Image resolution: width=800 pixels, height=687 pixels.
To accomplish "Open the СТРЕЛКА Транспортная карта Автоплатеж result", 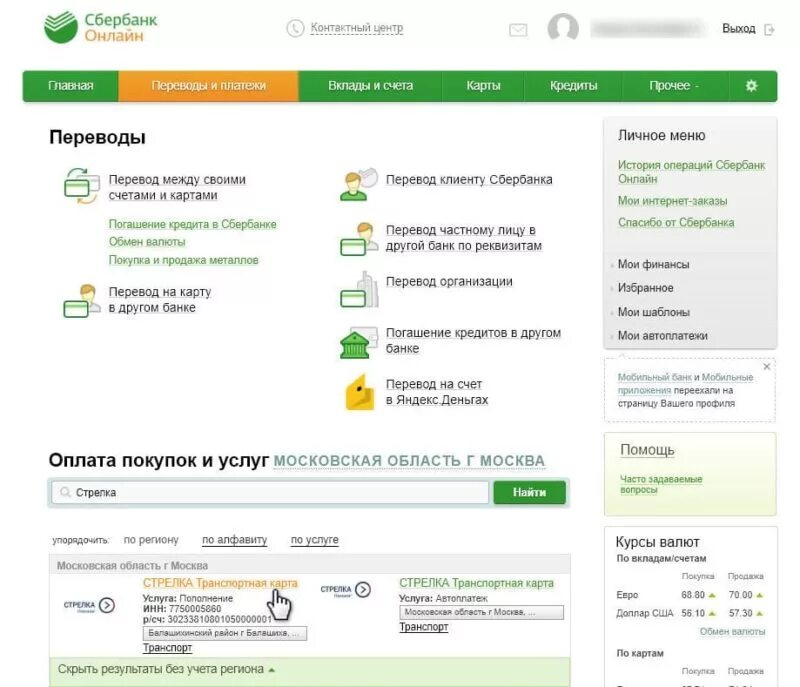I will [476, 583].
